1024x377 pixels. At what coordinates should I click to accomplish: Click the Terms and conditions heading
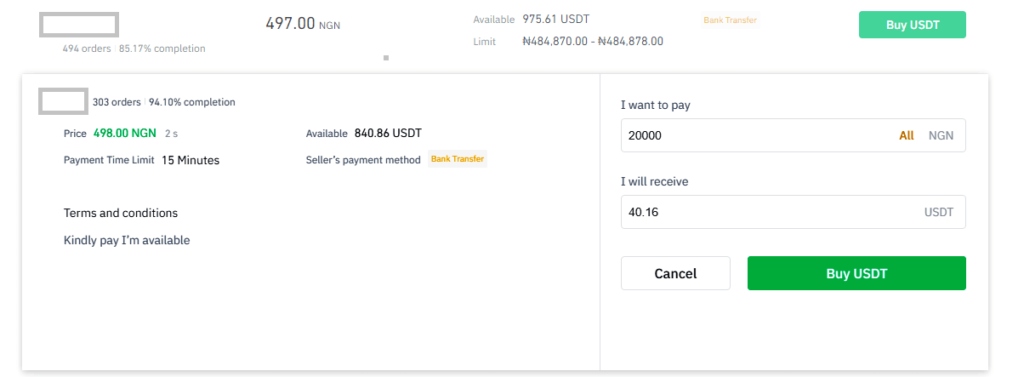coord(121,213)
